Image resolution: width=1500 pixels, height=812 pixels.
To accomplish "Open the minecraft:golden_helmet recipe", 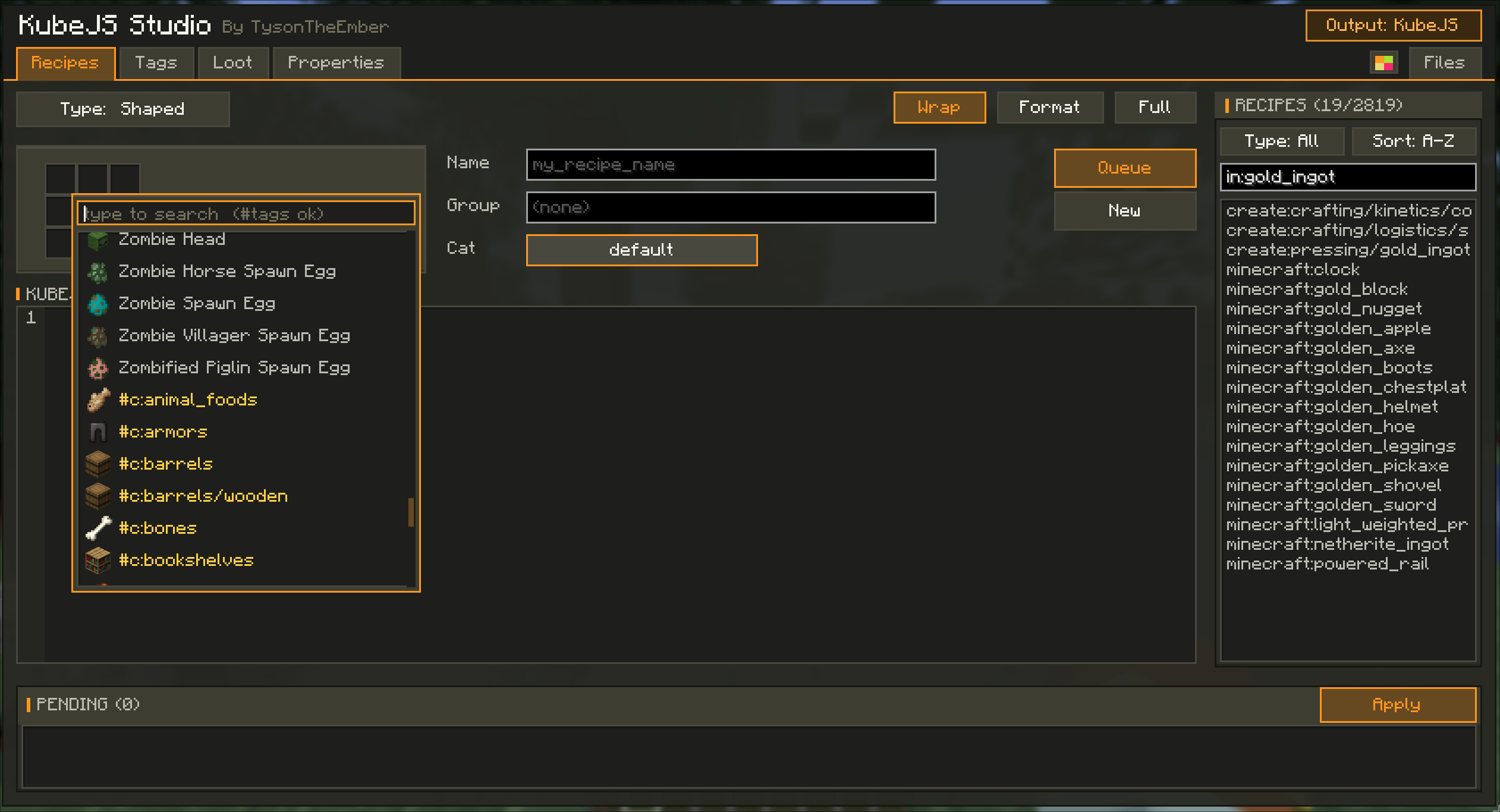I will pyautogui.click(x=1348, y=407).
